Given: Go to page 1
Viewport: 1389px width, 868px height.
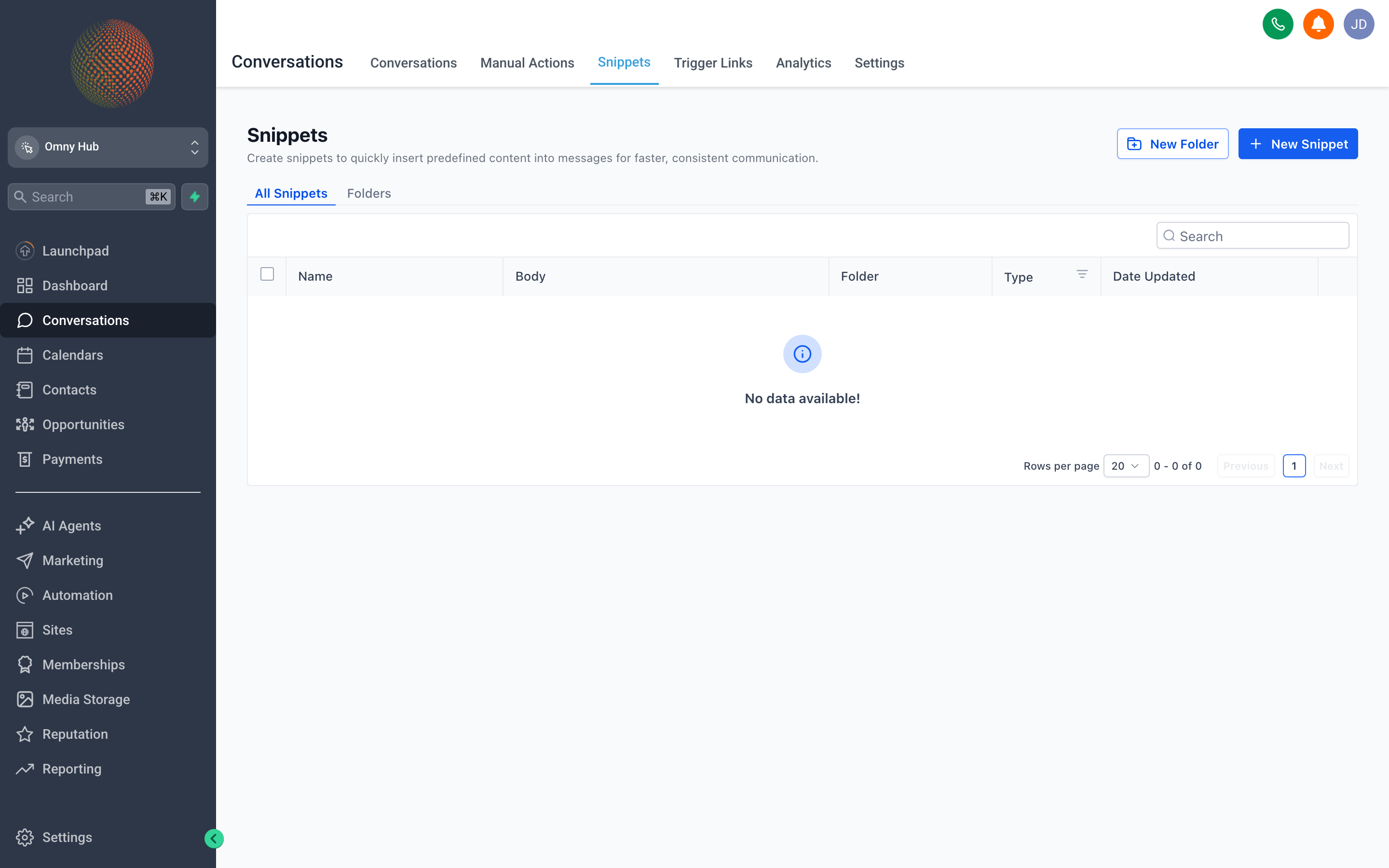Looking at the screenshot, I should (x=1294, y=465).
